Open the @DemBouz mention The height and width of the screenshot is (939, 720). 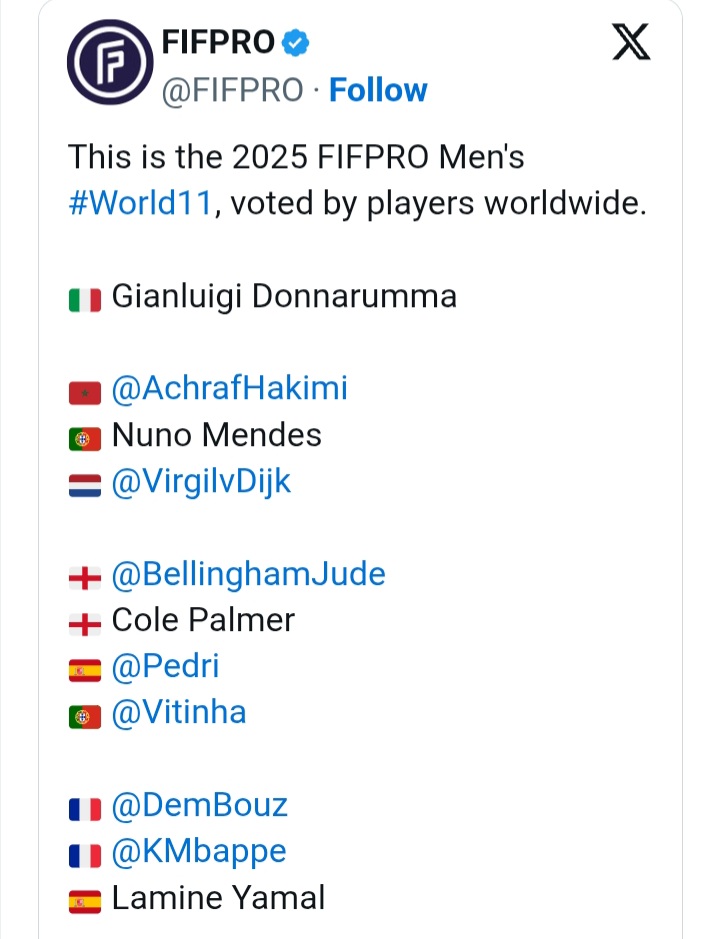pos(200,805)
